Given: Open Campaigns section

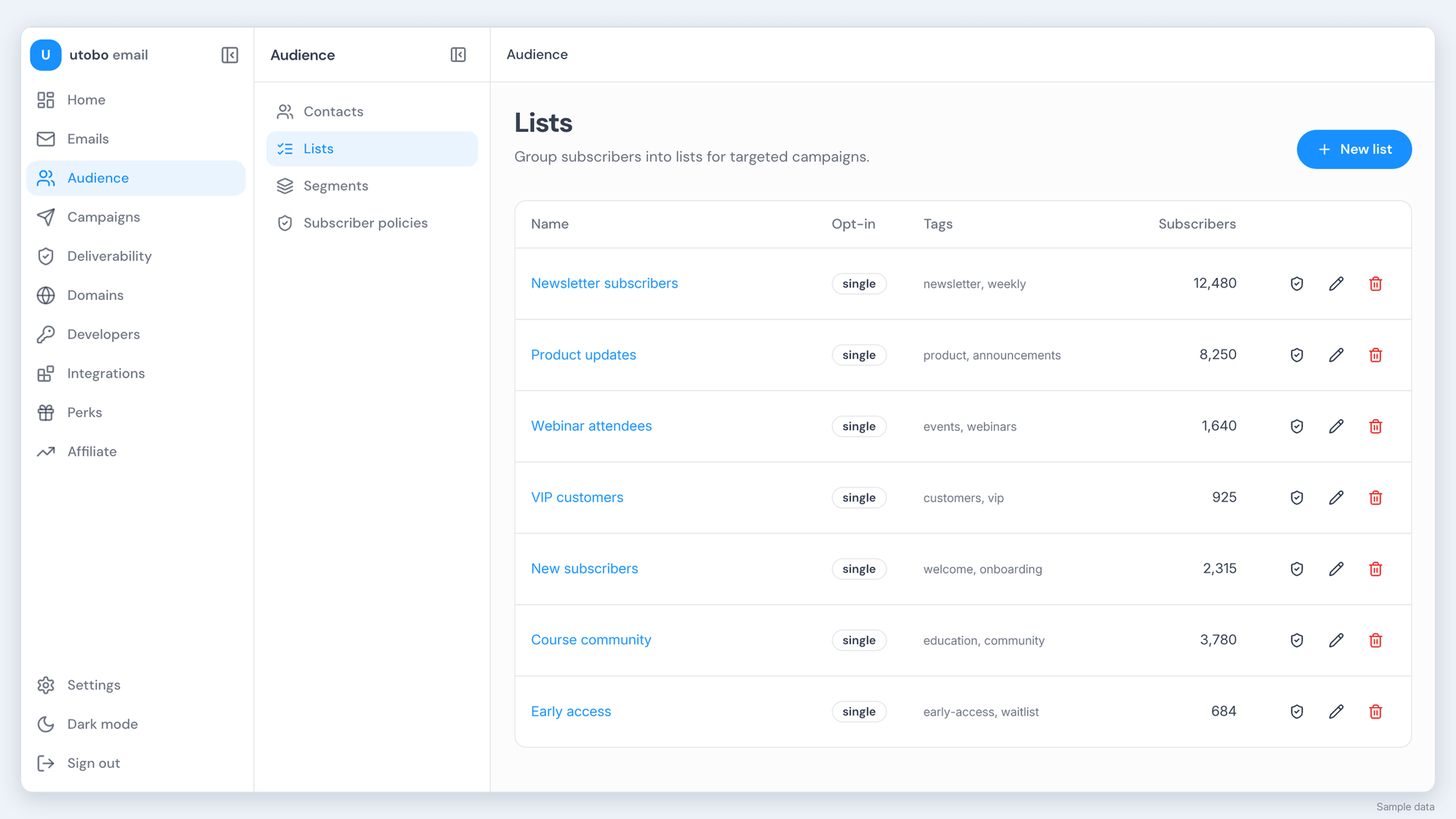Looking at the screenshot, I should 135,217.
